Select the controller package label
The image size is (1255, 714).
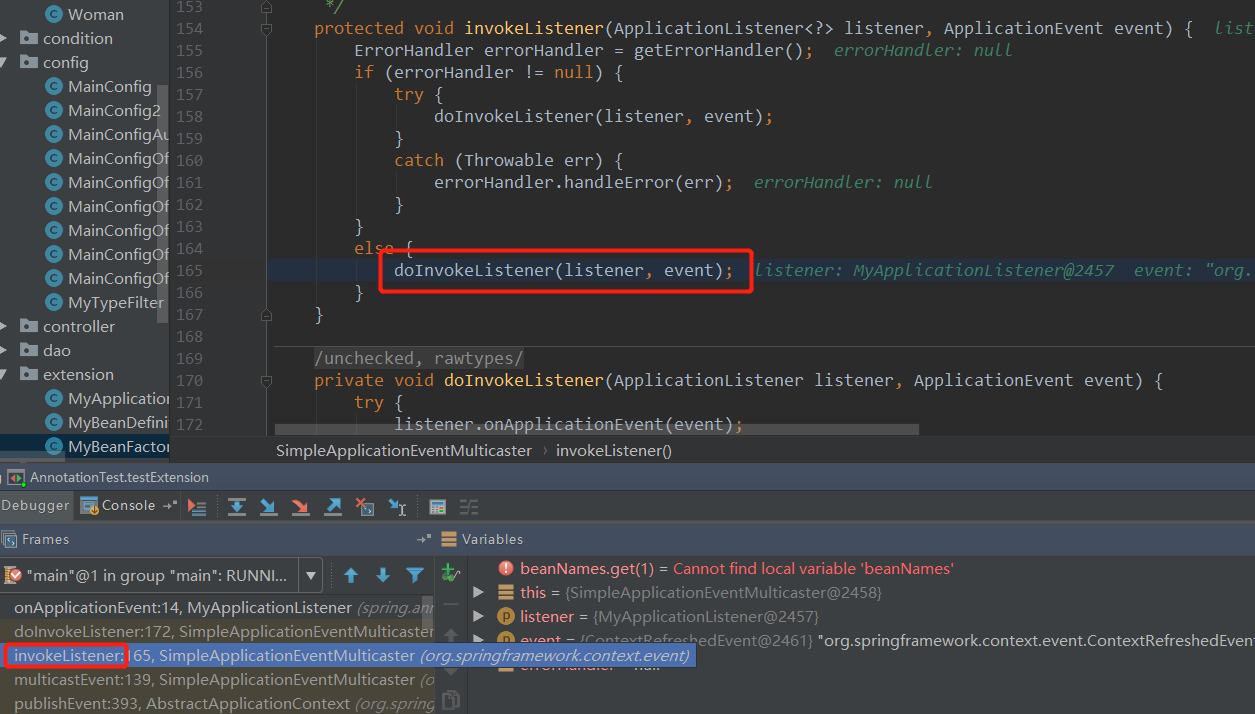78,326
